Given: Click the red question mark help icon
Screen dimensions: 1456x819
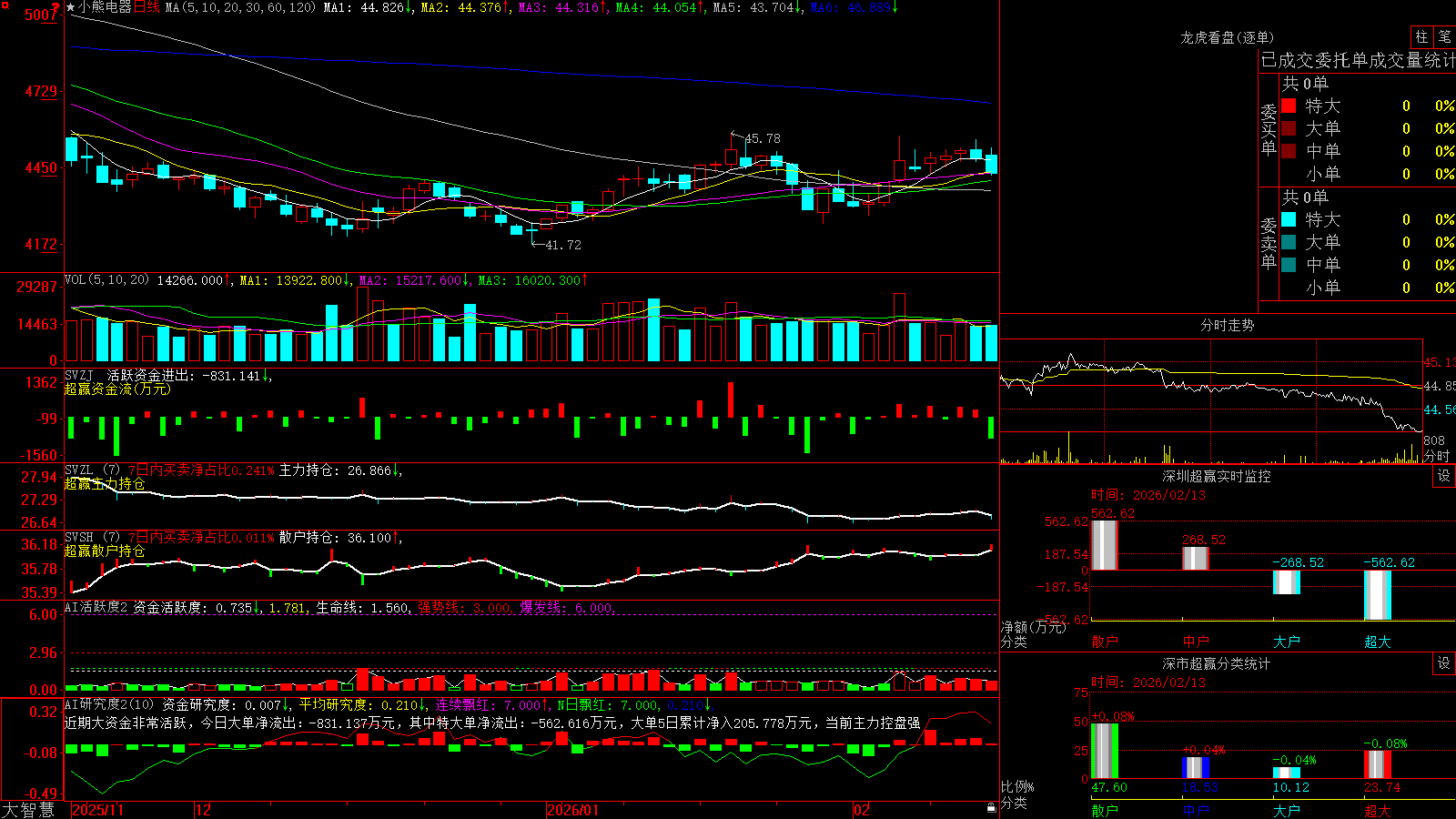Looking at the screenshot, I should click(x=56, y=7).
